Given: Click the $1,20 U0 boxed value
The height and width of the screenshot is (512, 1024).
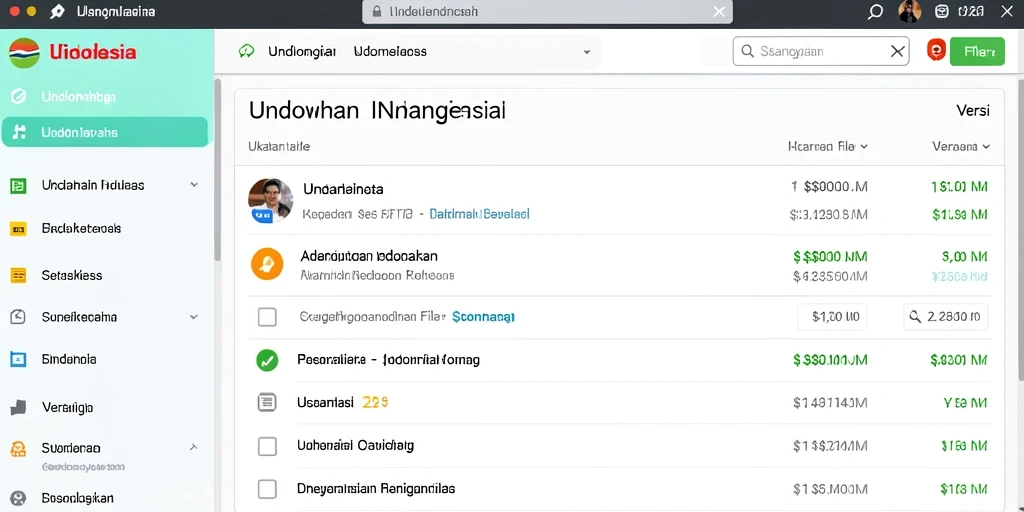Looking at the screenshot, I should pyautogui.click(x=832, y=317).
